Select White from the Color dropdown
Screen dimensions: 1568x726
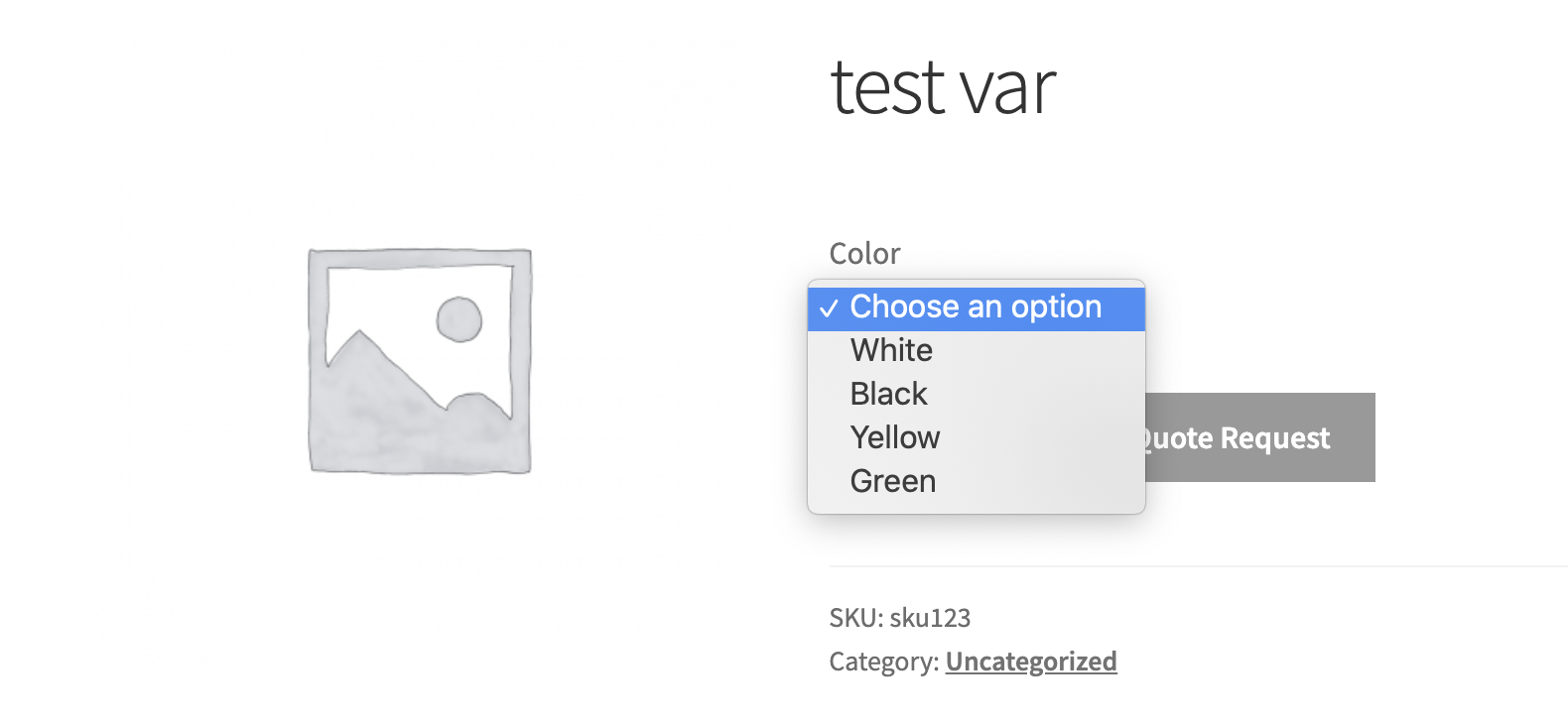pyautogui.click(x=977, y=350)
